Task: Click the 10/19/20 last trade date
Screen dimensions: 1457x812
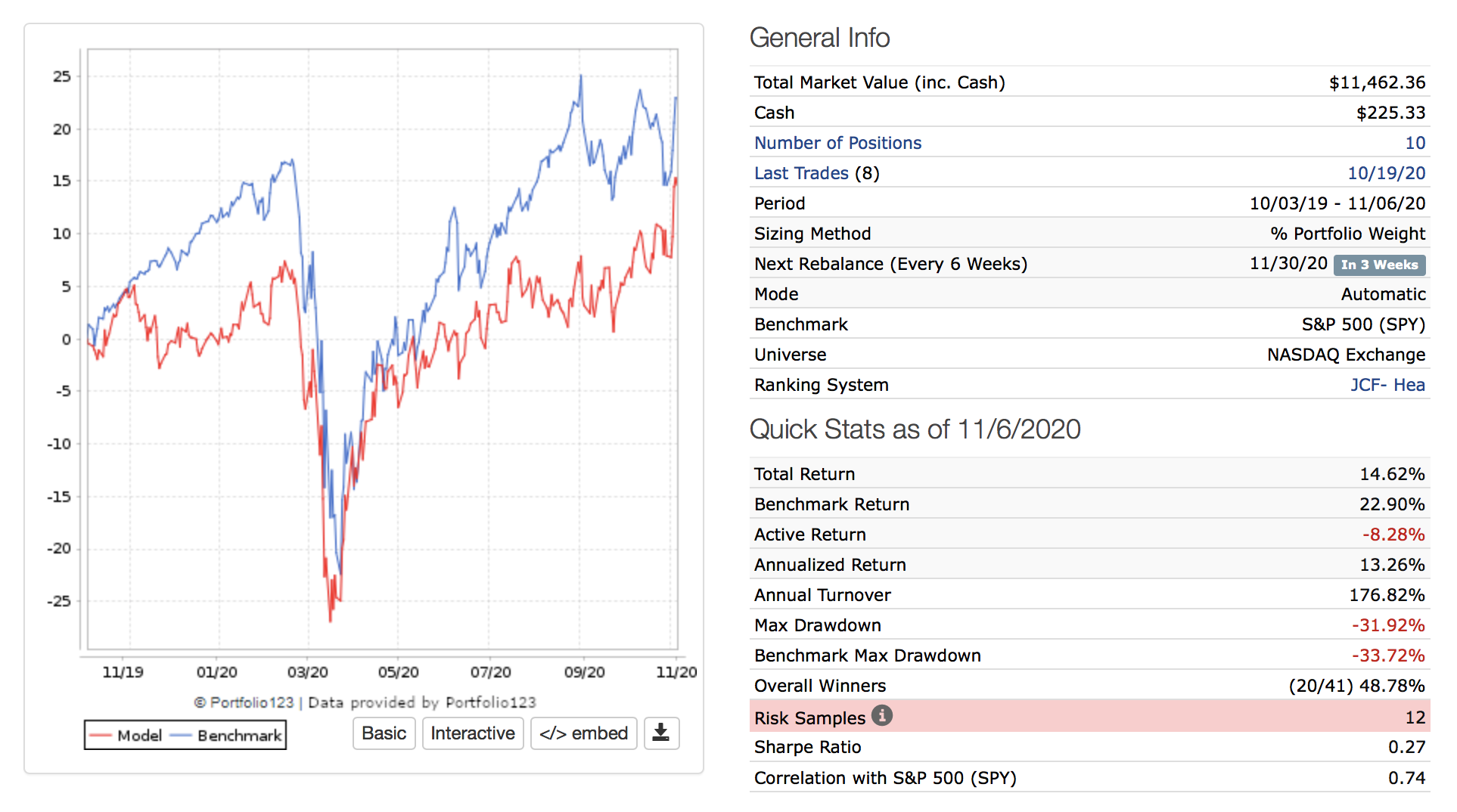Action: click(x=1386, y=173)
